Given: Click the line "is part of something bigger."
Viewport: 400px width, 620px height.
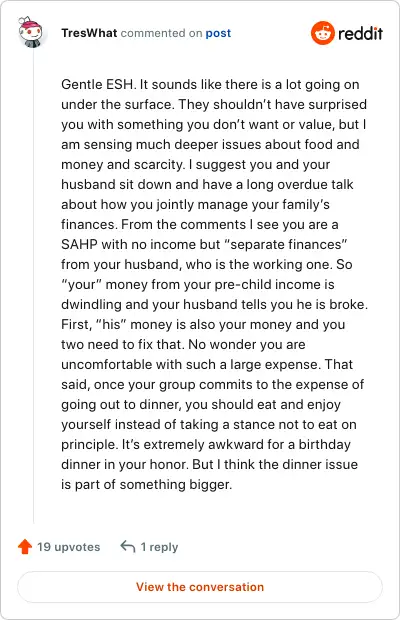Looking at the screenshot, I should [146, 484].
